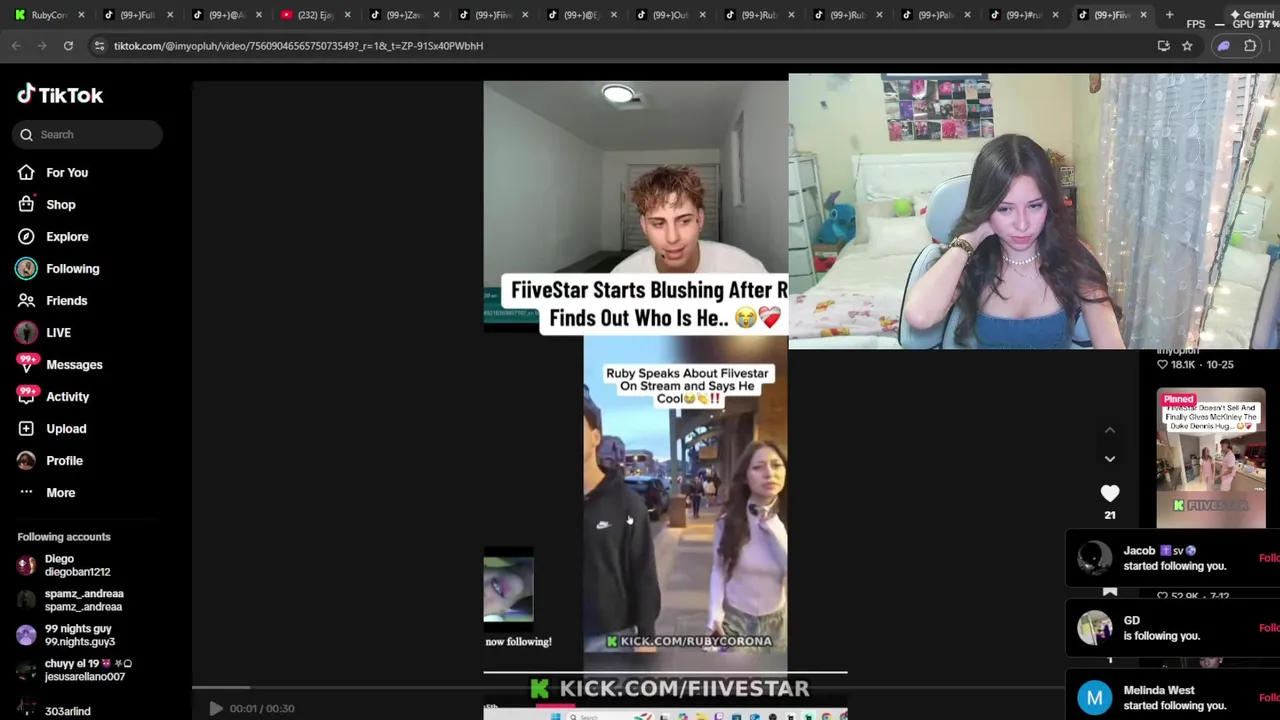Image resolution: width=1280 pixels, height=720 pixels.
Task: Click the purple extension icon
Action: tap(1223, 46)
